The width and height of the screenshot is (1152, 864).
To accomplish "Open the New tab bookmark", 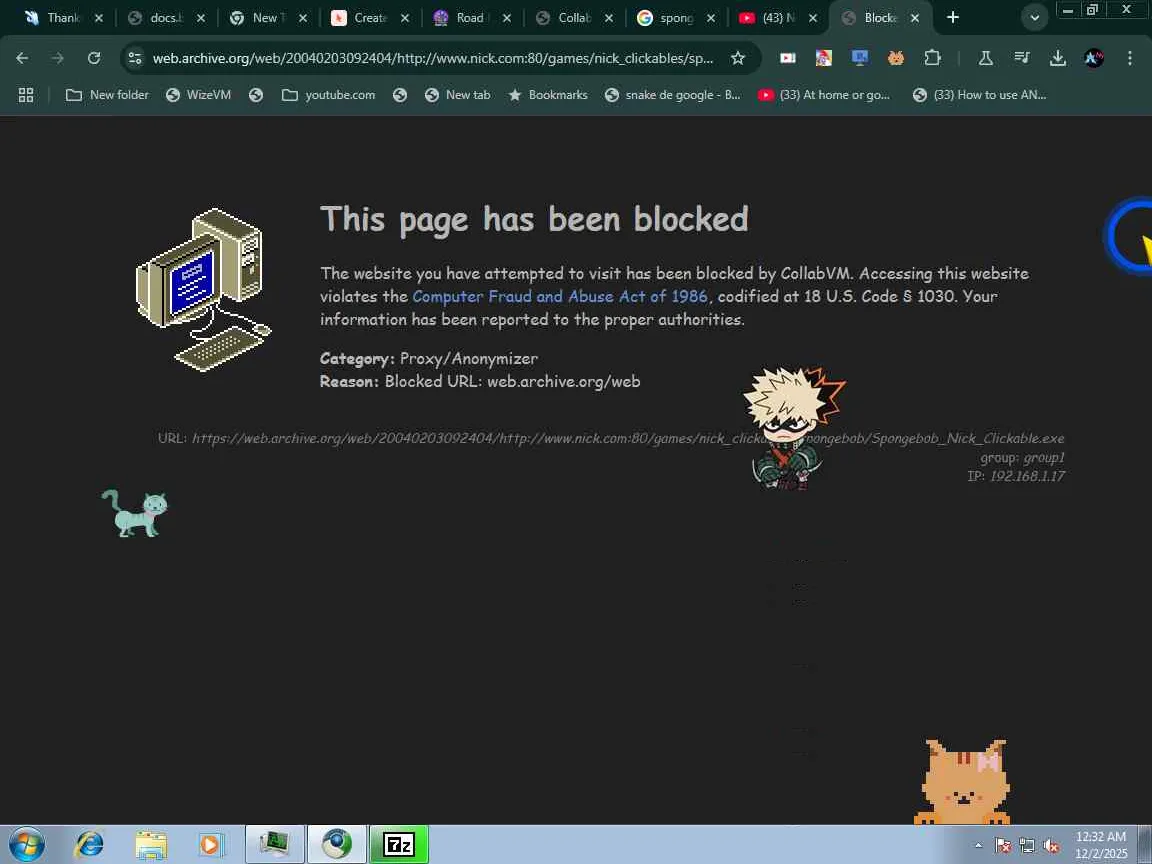I will tap(458, 95).
